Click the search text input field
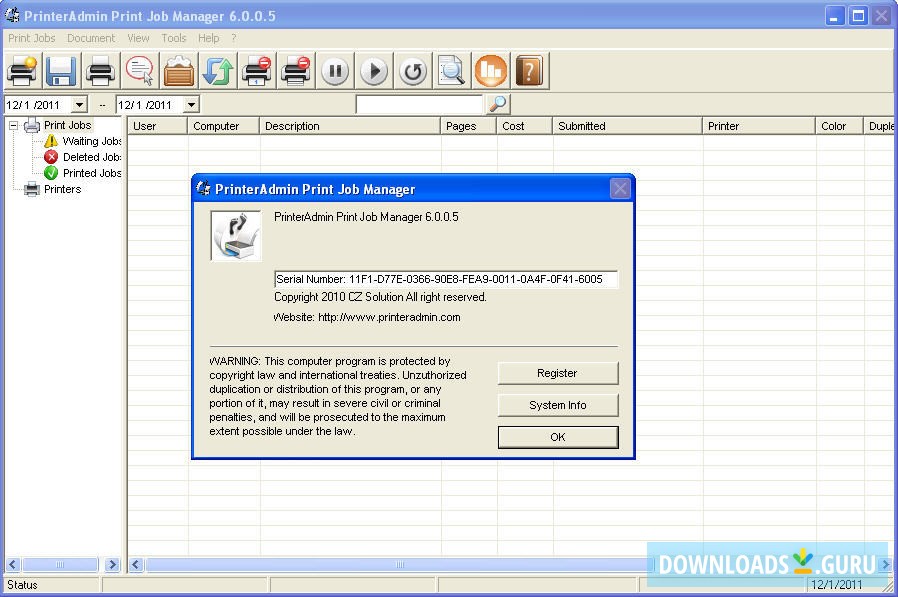 [x=419, y=105]
